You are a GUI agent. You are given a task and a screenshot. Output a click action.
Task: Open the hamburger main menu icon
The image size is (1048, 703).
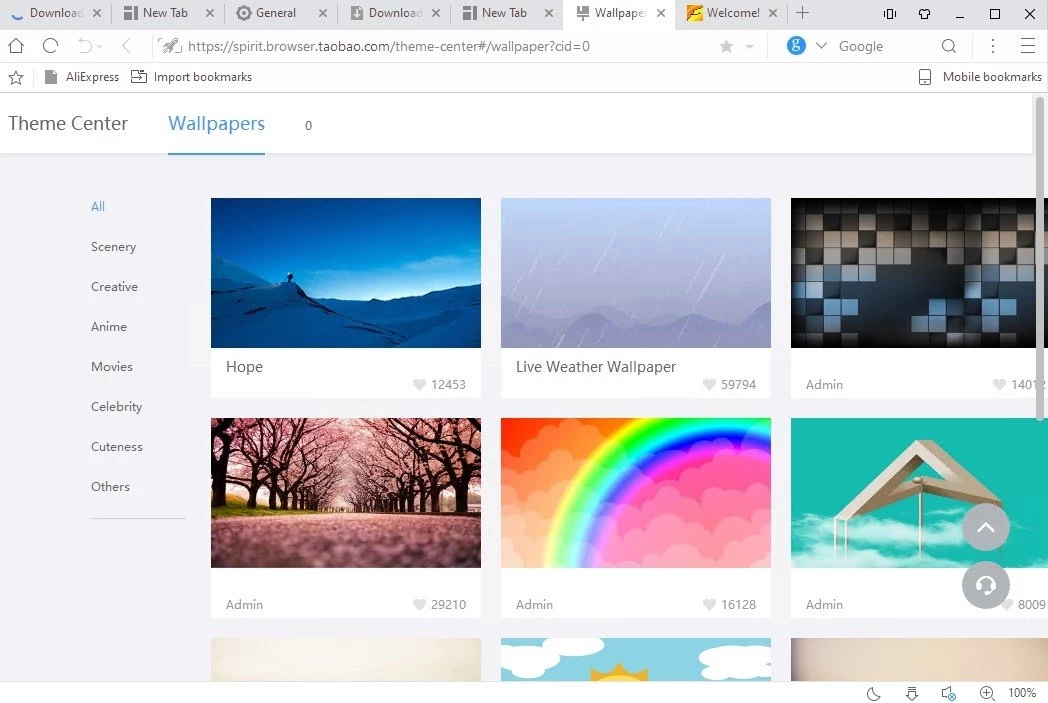point(1027,46)
